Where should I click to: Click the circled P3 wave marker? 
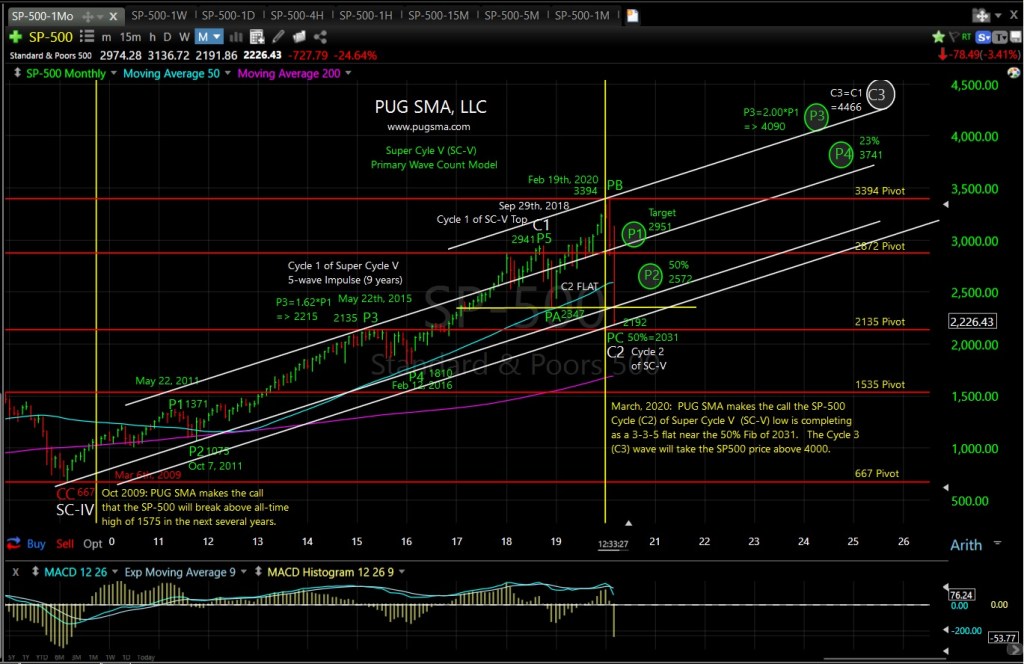coord(816,116)
